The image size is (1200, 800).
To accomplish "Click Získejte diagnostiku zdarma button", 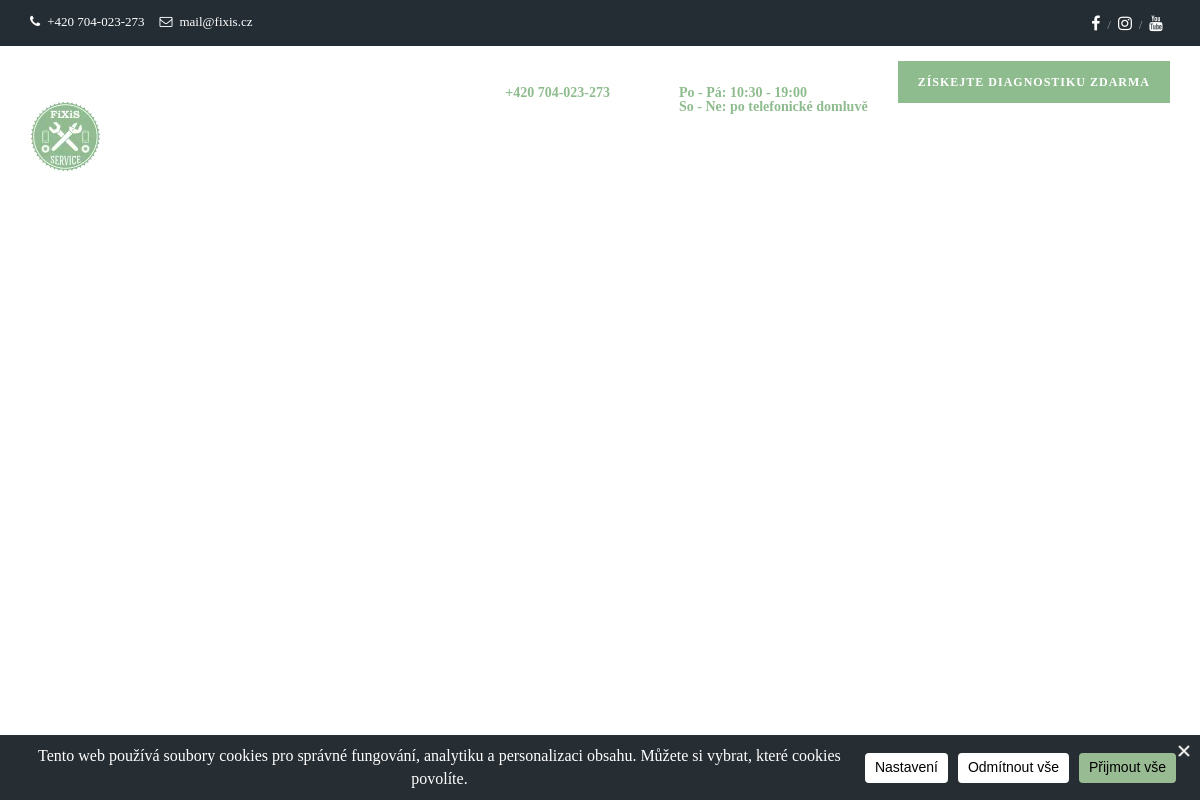I will click(1034, 82).
